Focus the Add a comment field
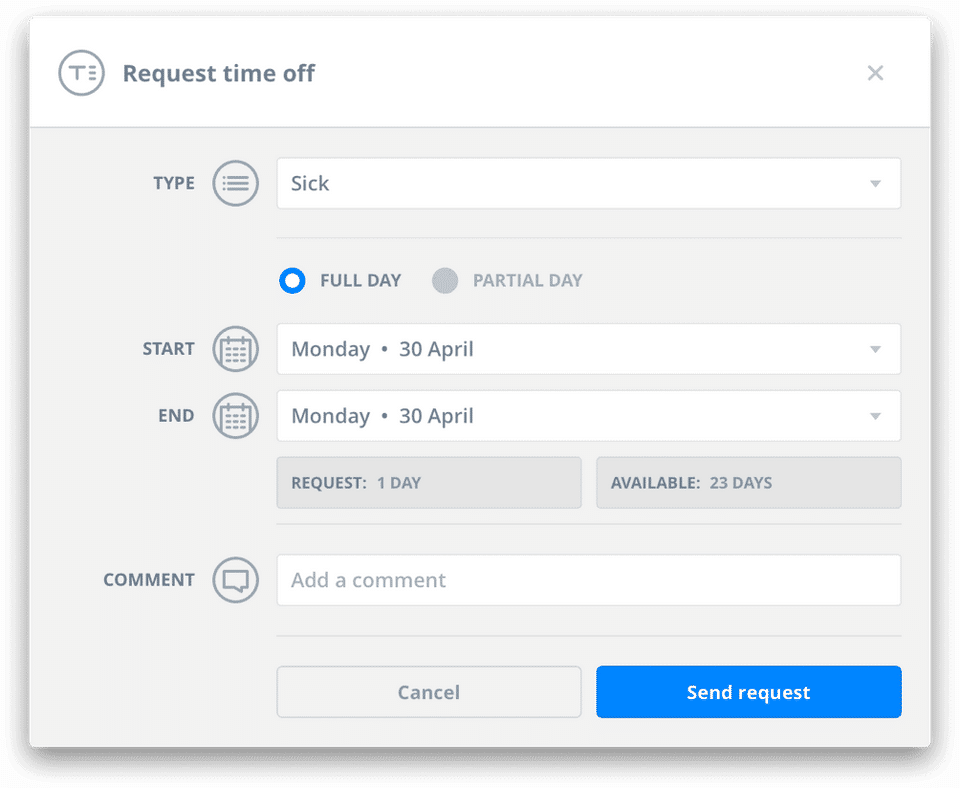This screenshot has height=788, width=960. [588, 580]
